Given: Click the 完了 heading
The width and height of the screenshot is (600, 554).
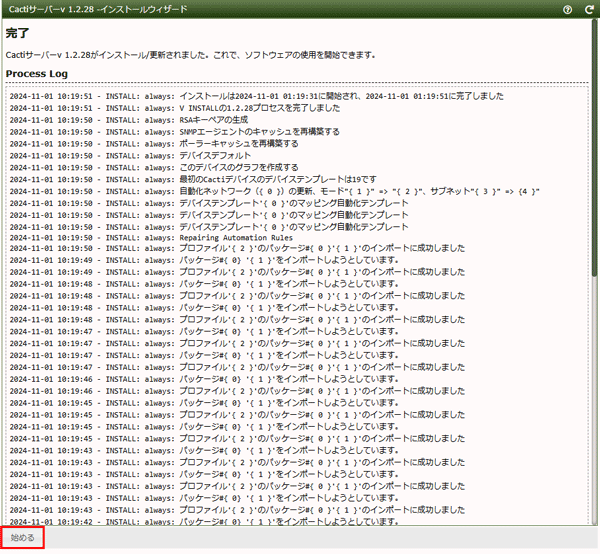Looking at the screenshot, I should (17, 33).
